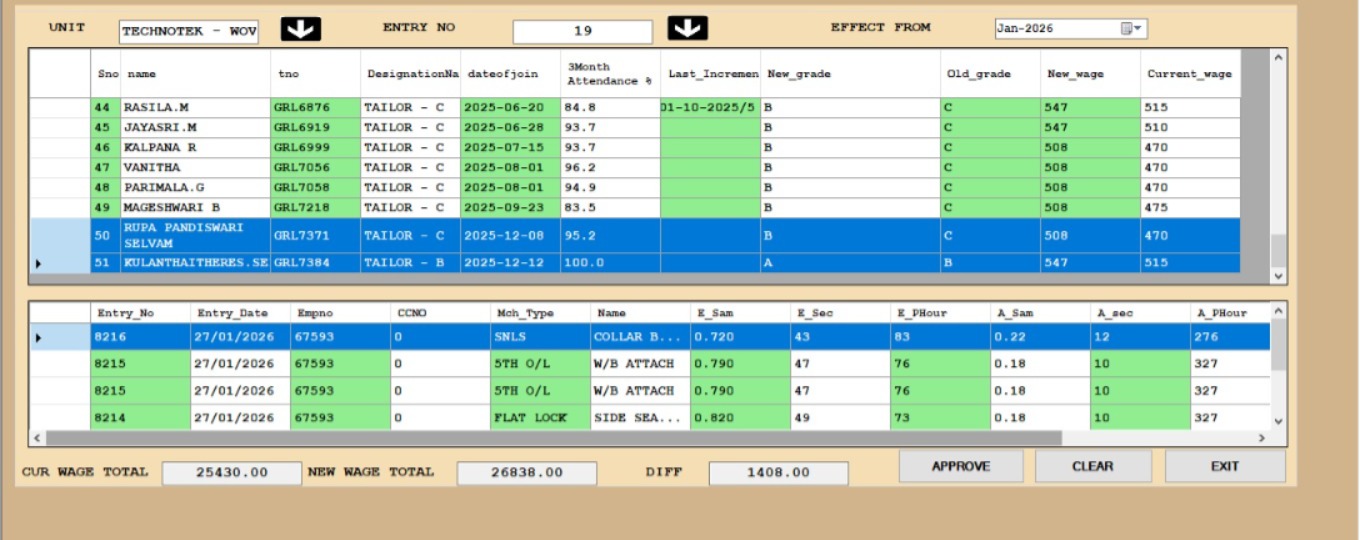Image resolution: width=1360 pixels, height=540 pixels.
Task: Click the DIFF value field 1408.00
Action: click(x=777, y=472)
